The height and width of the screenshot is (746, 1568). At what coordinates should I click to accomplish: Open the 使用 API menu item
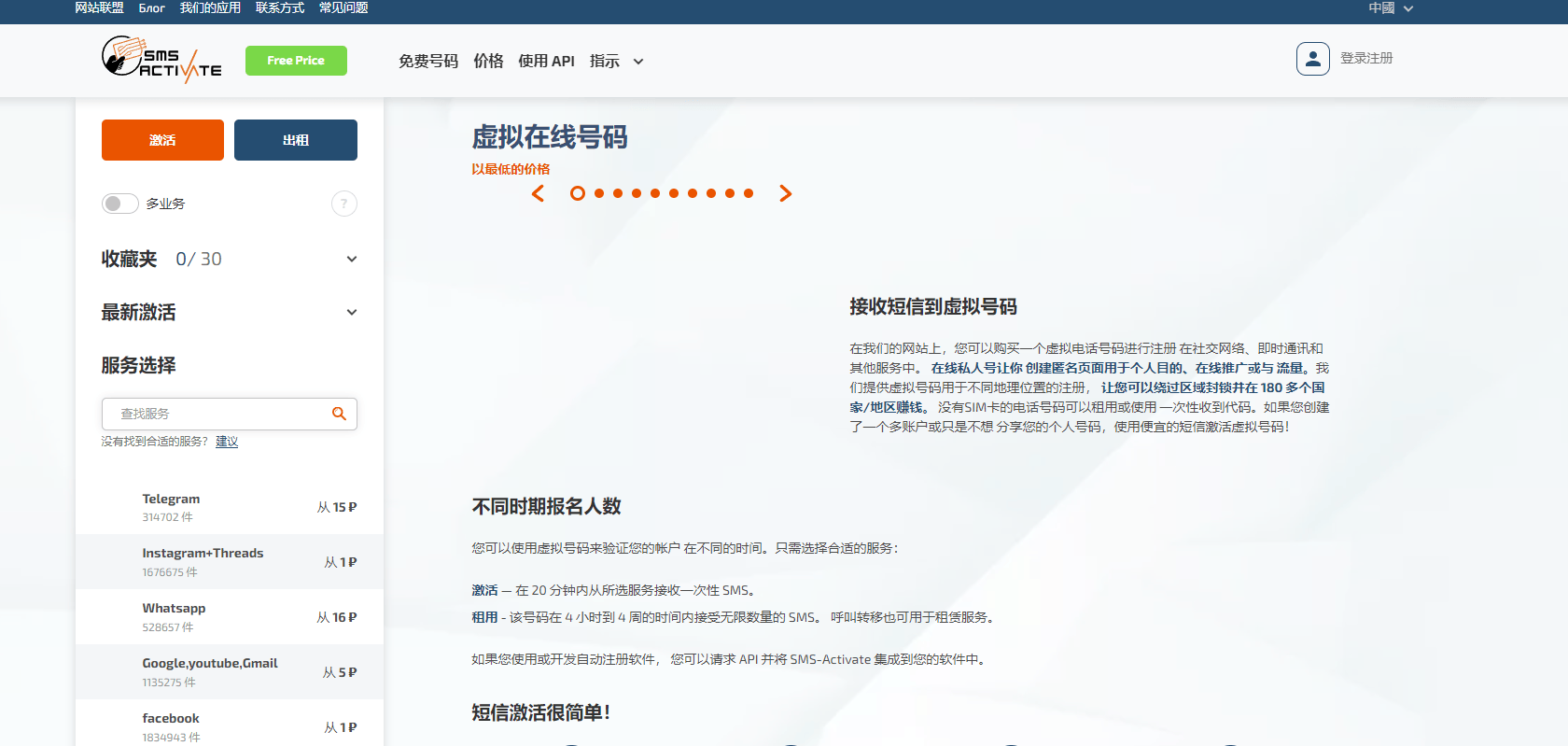tap(546, 62)
